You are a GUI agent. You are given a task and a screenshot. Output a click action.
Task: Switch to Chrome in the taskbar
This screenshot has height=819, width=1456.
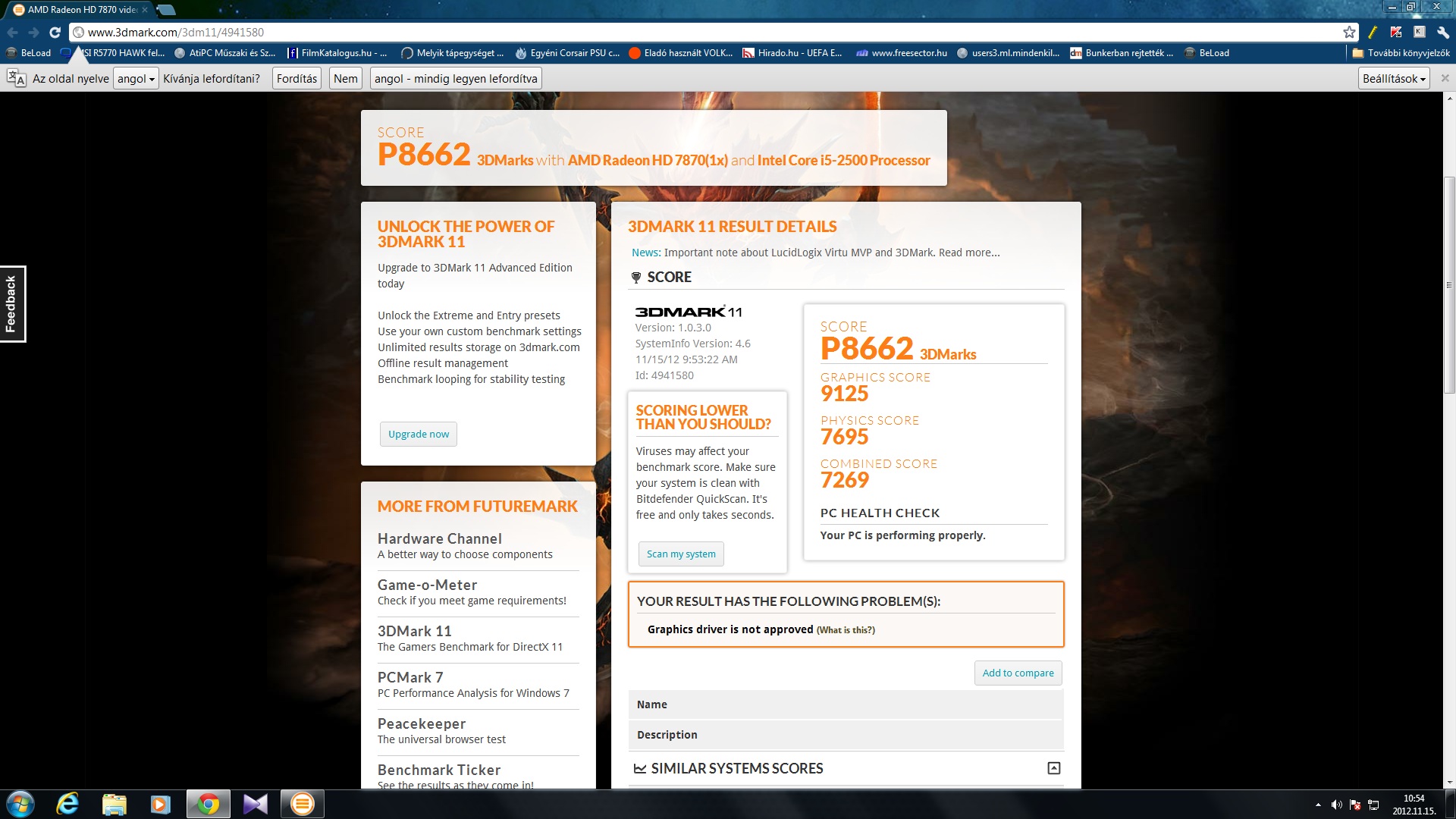tap(209, 804)
